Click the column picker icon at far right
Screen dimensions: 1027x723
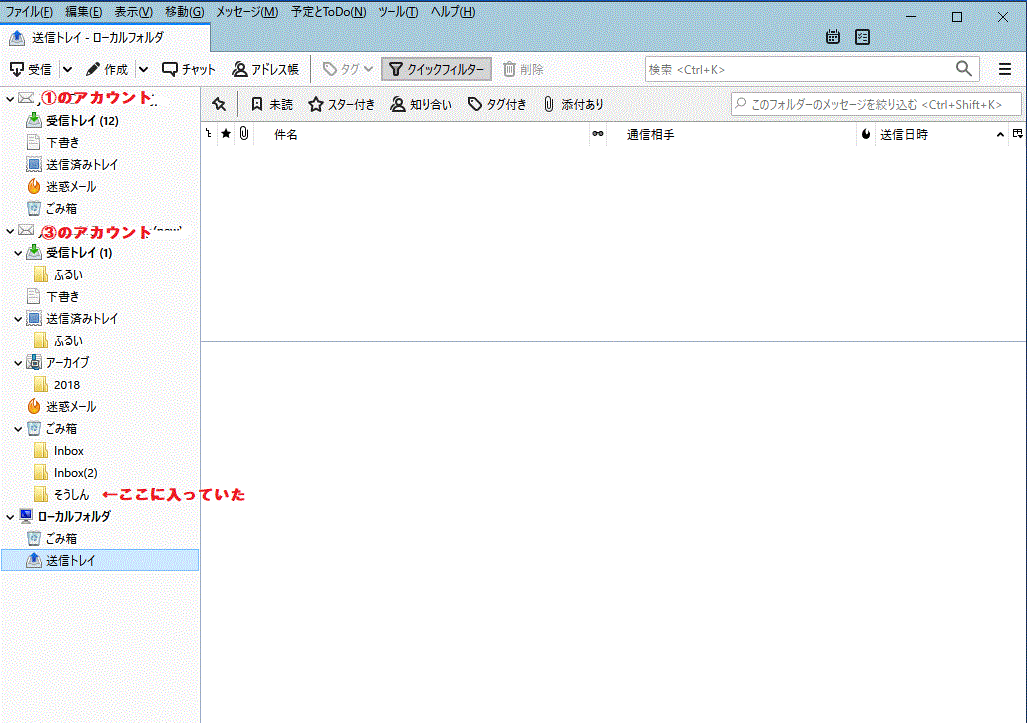(x=1017, y=134)
